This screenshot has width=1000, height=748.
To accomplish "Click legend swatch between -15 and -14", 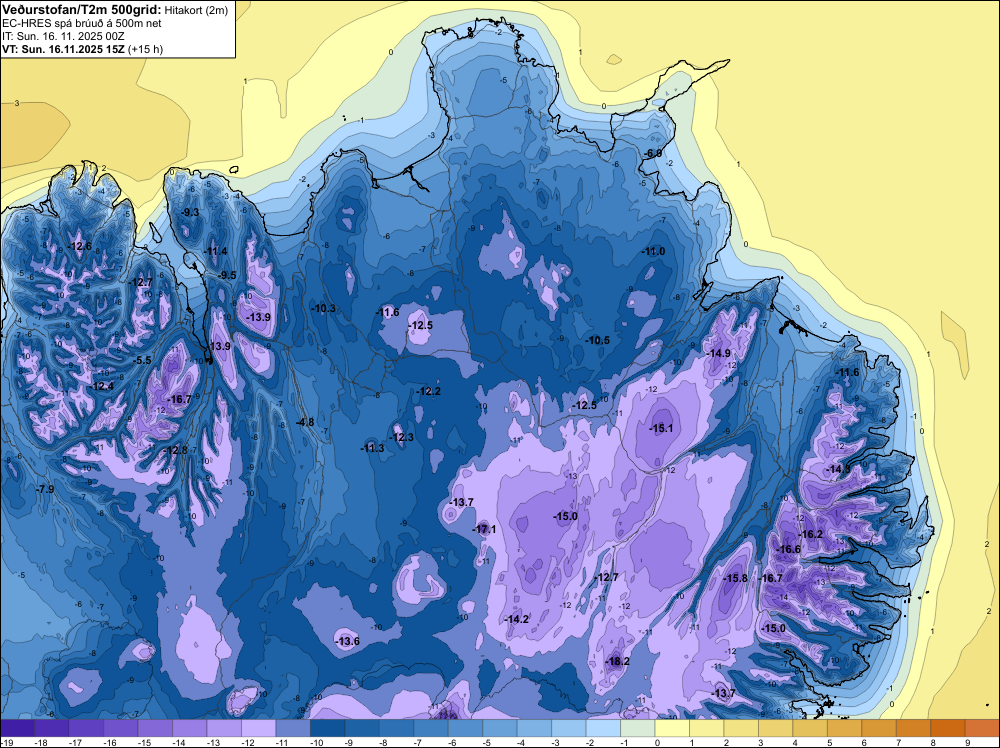I will tap(155, 728).
